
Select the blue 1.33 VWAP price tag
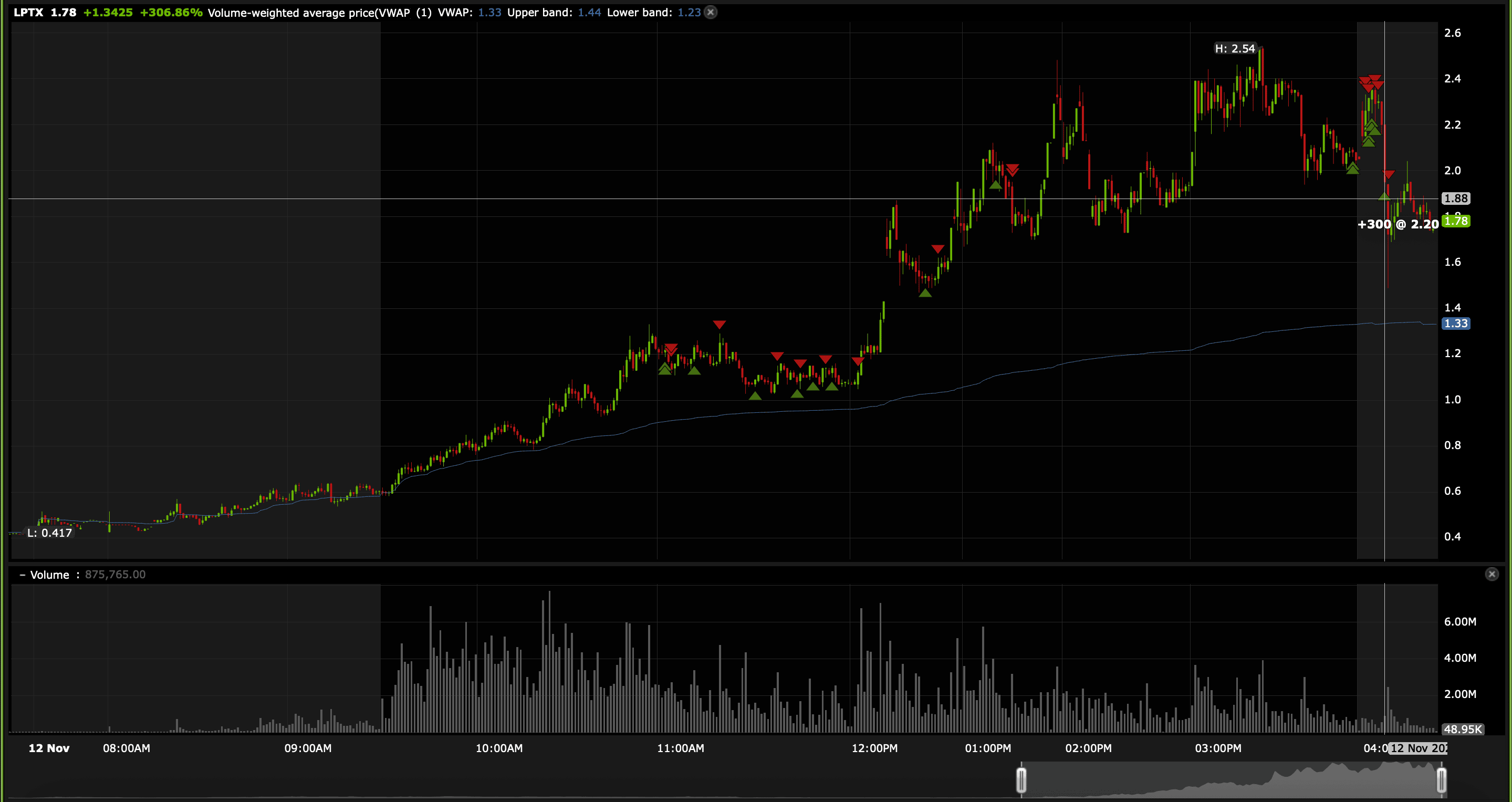tap(1456, 324)
